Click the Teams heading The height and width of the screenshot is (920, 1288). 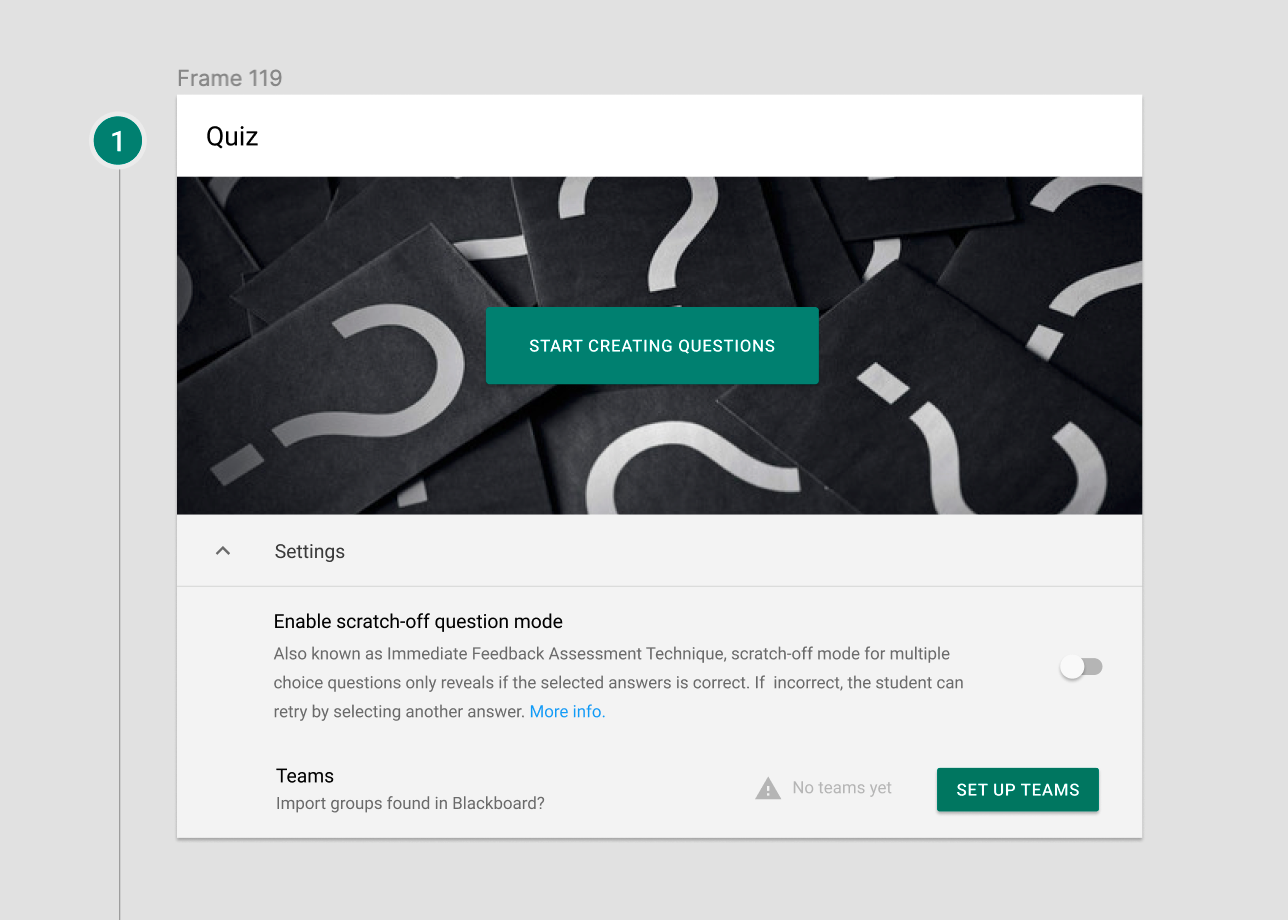(305, 776)
